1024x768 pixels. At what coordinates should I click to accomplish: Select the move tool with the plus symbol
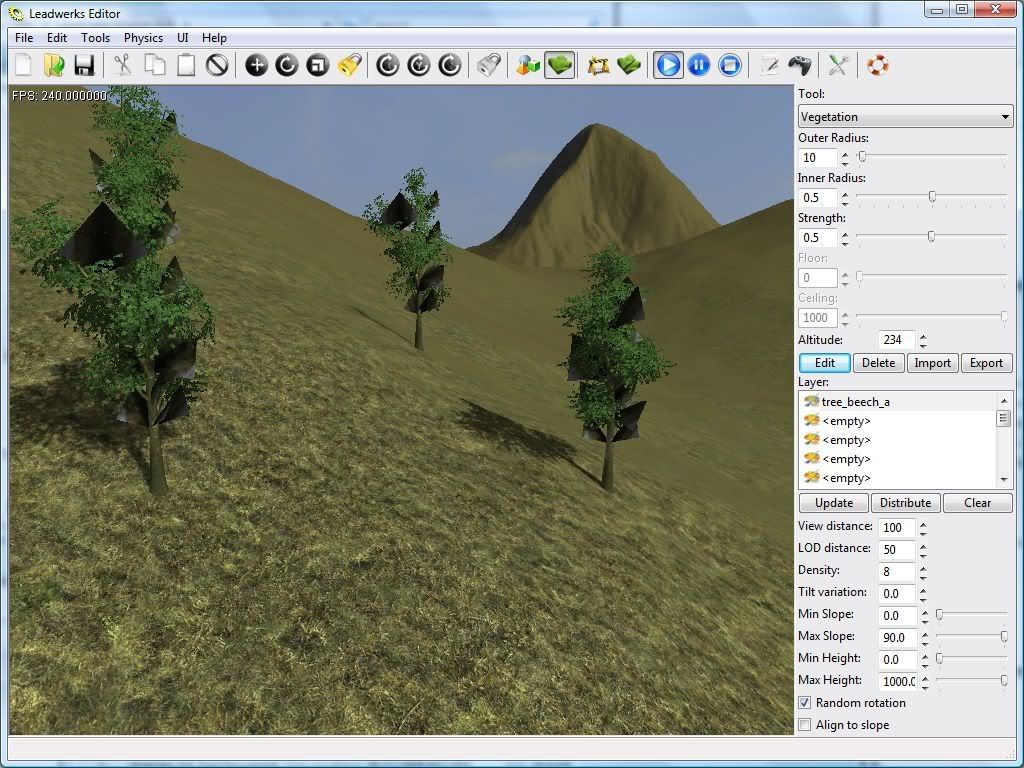click(256, 65)
